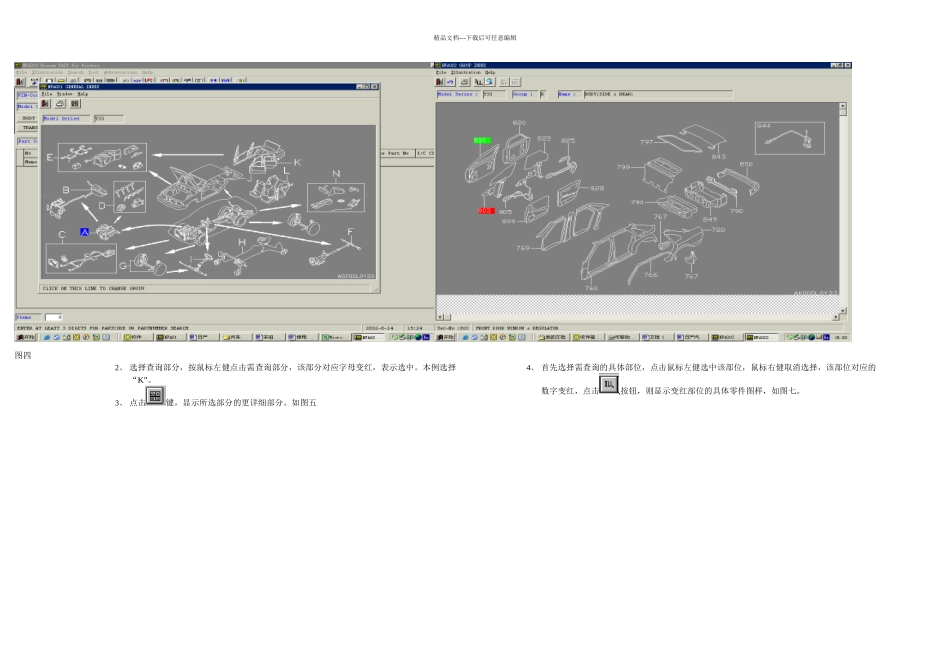Select part number 760 on the body diagram
The image size is (950, 672).
coord(591,288)
